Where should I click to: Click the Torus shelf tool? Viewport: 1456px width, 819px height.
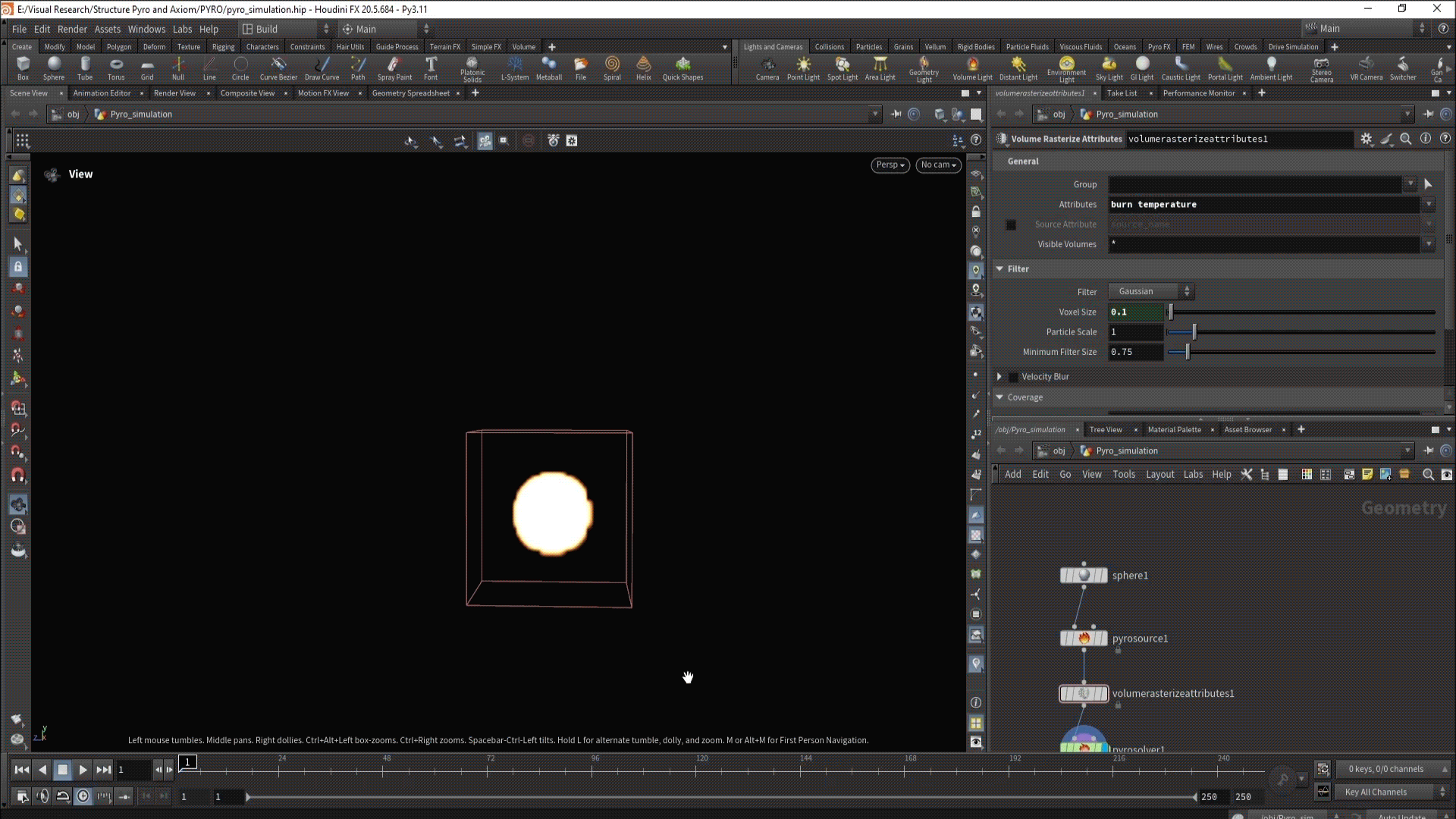click(116, 67)
